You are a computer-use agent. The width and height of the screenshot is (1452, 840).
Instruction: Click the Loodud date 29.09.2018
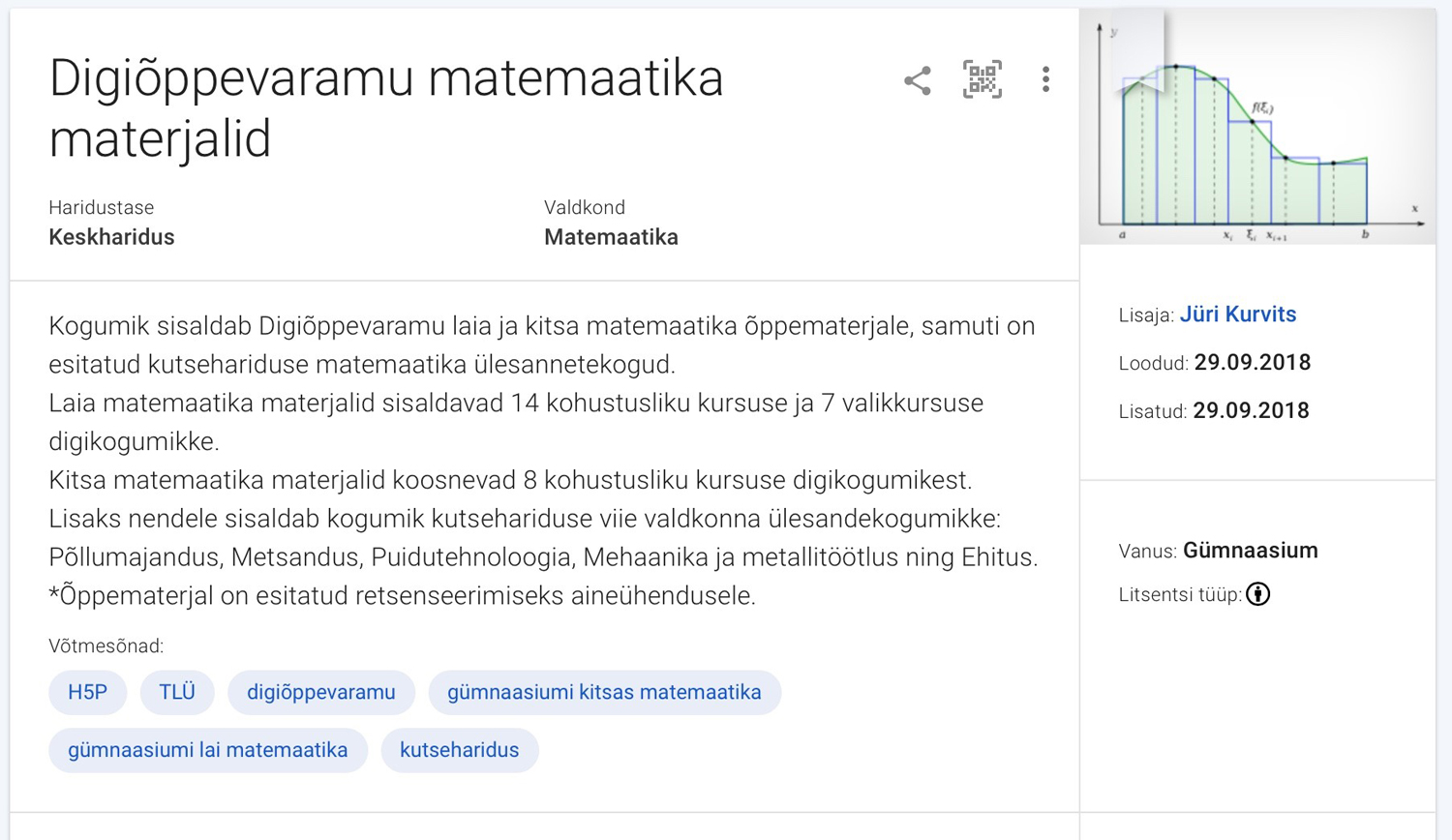[x=1252, y=363]
